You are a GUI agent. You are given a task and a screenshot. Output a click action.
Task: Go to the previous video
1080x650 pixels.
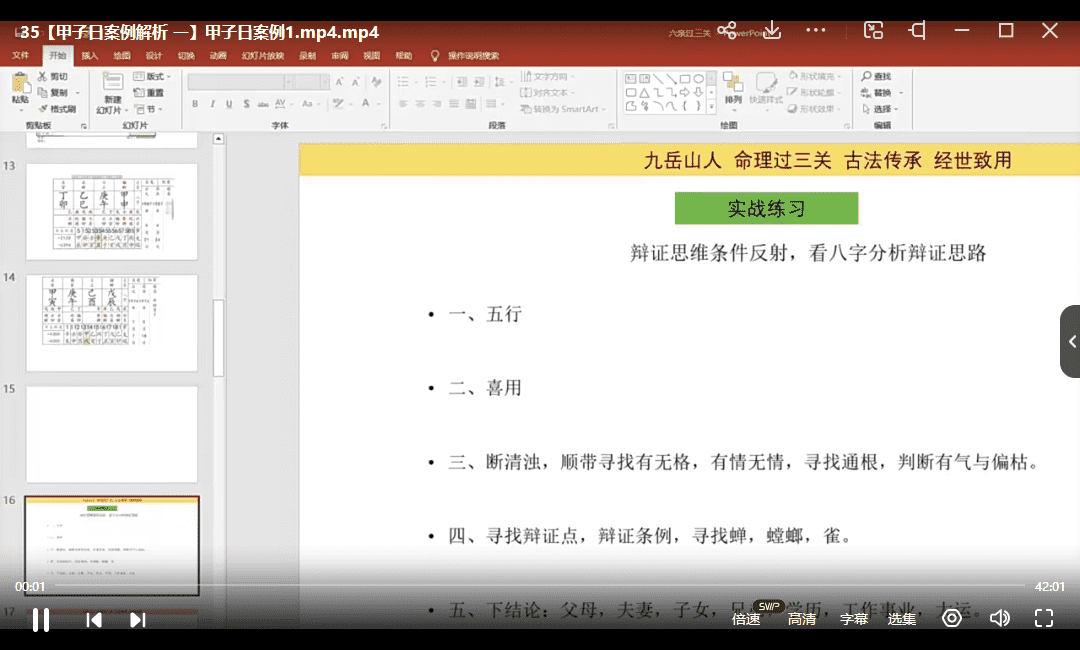click(94, 620)
